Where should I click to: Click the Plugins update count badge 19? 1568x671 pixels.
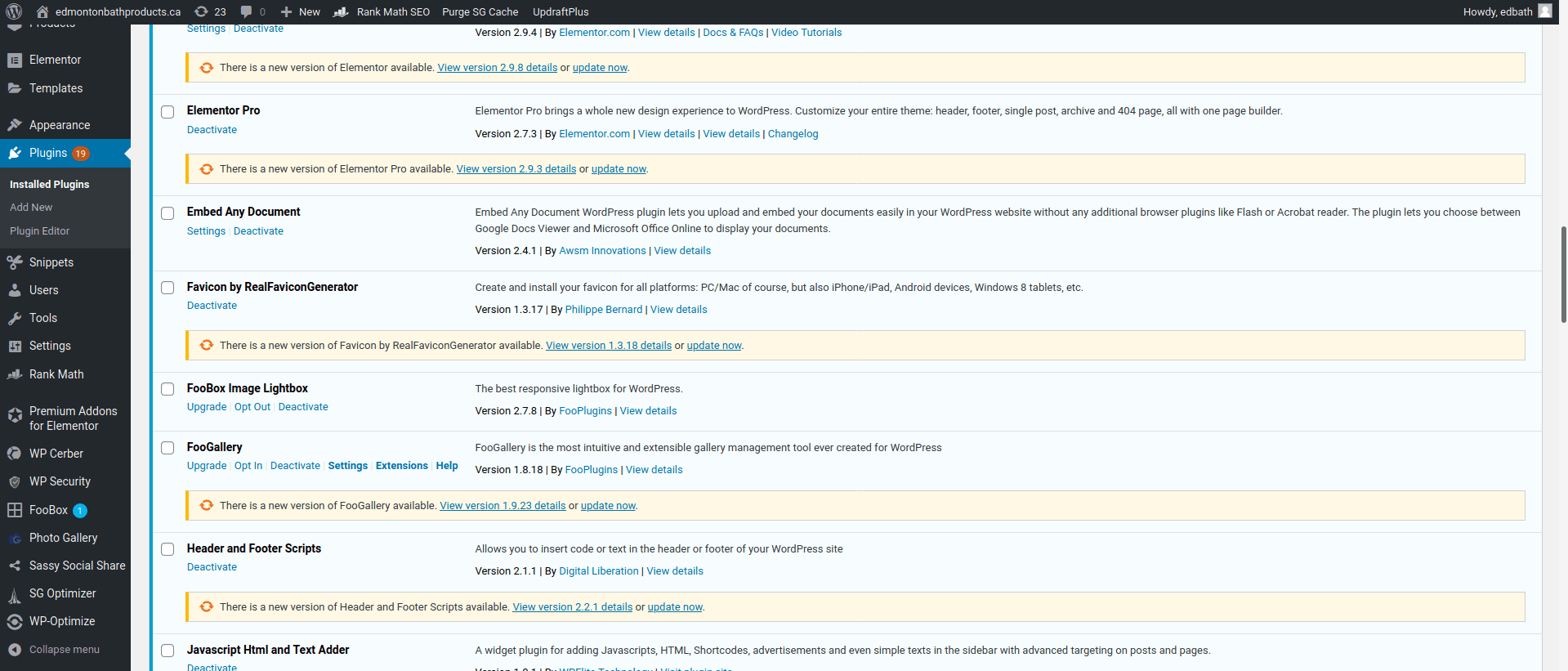click(x=81, y=154)
